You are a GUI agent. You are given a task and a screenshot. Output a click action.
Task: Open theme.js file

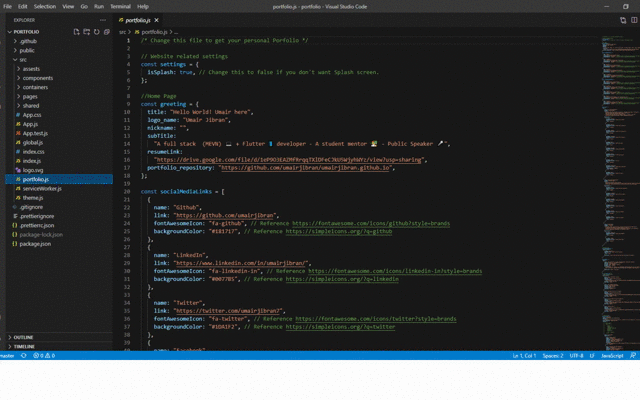point(33,198)
